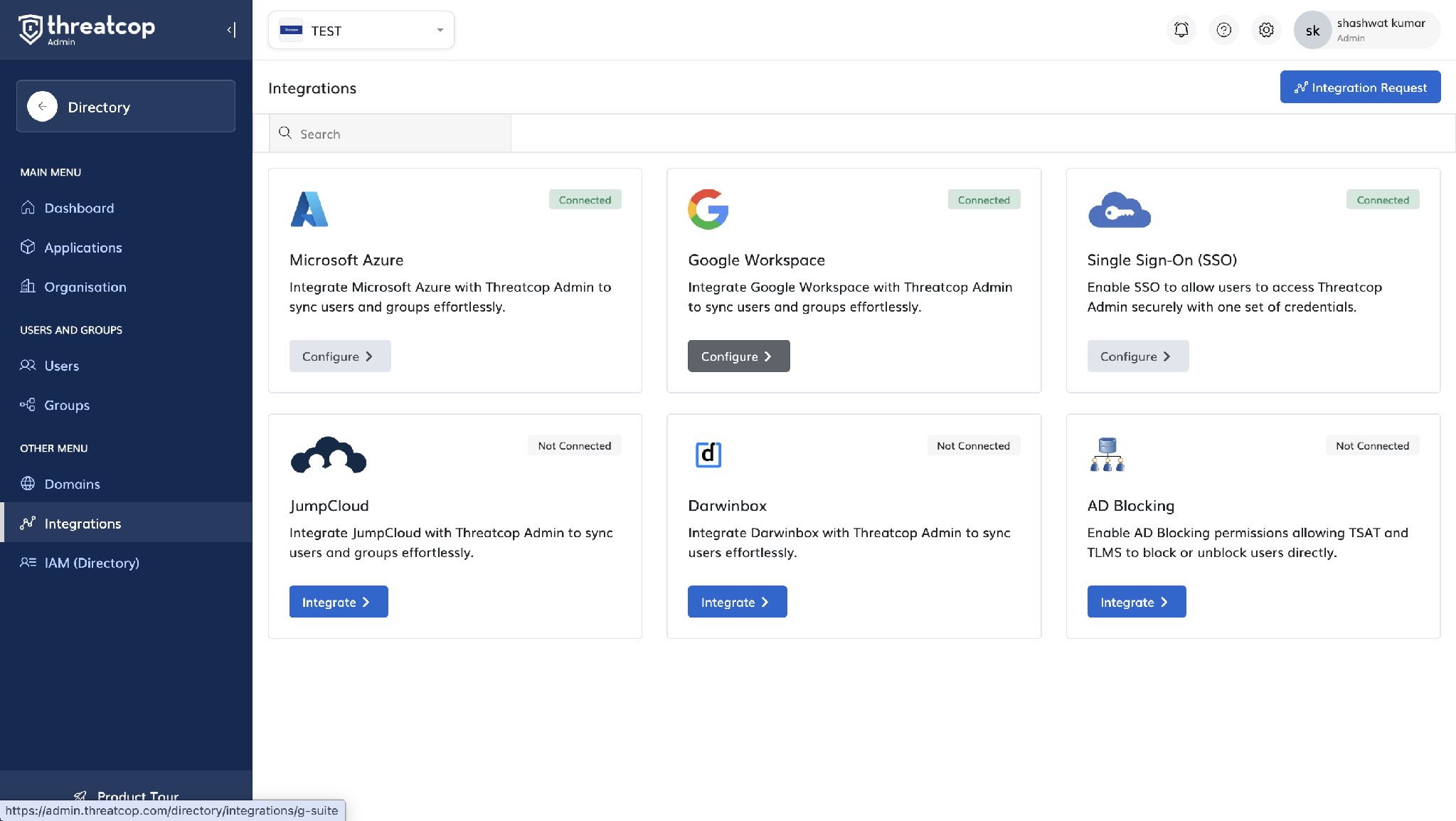This screenshot has width=1456, height=821.
Task: Open the settings gear icon
Action: (x=1266, y=30)
